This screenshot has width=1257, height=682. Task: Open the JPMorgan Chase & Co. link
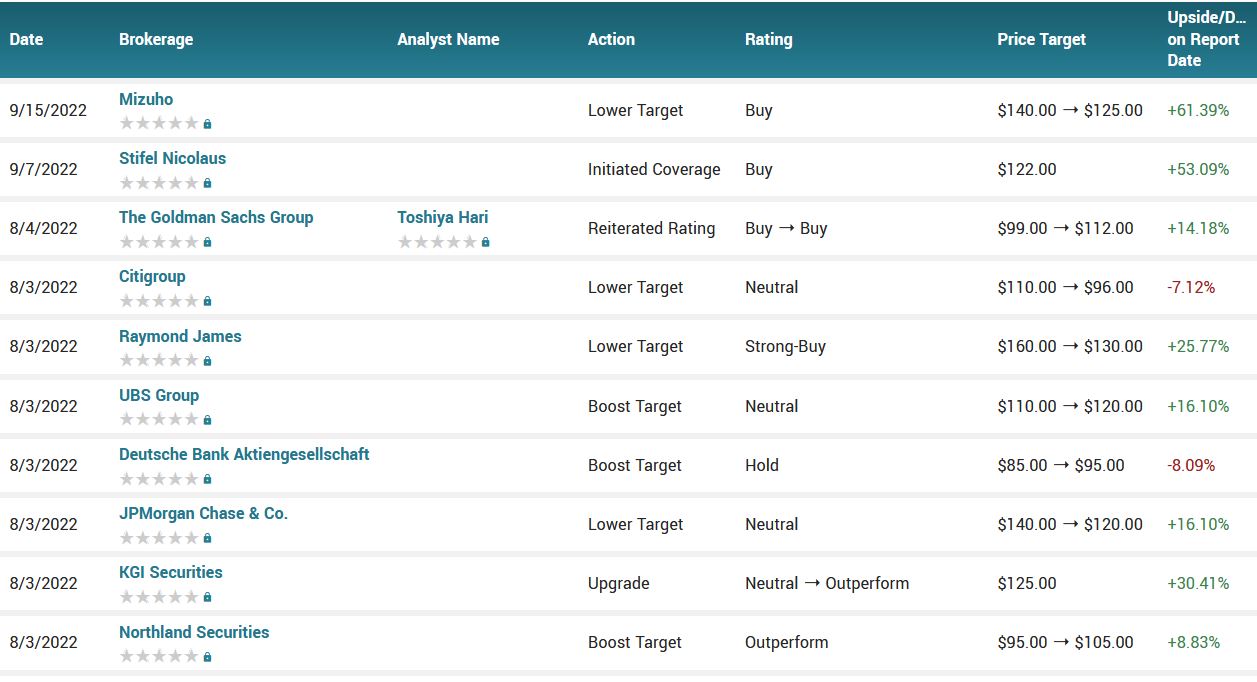coord(203,513)
